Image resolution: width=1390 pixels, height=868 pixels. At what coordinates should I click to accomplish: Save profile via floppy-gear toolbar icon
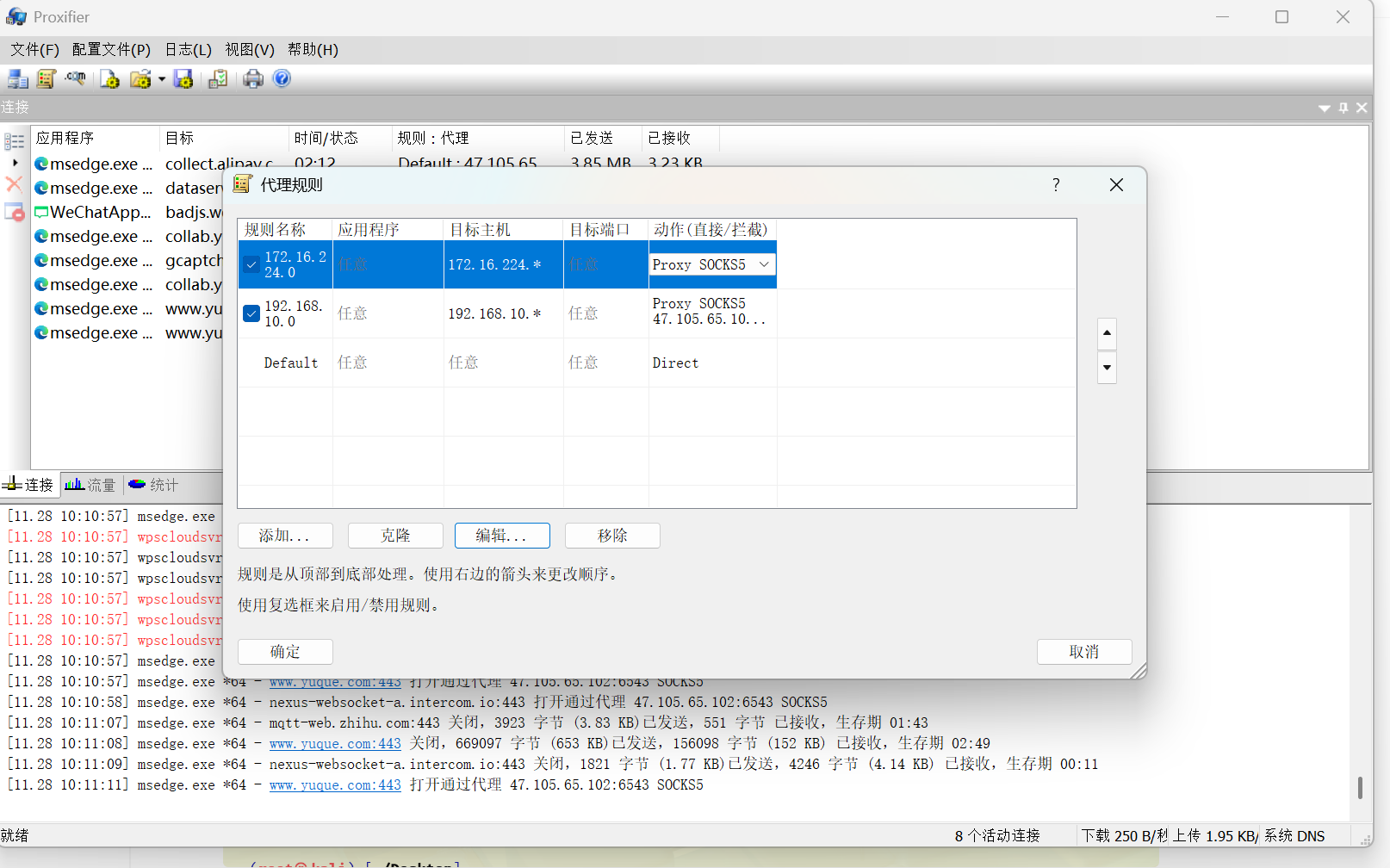click(x=183, y=79)
